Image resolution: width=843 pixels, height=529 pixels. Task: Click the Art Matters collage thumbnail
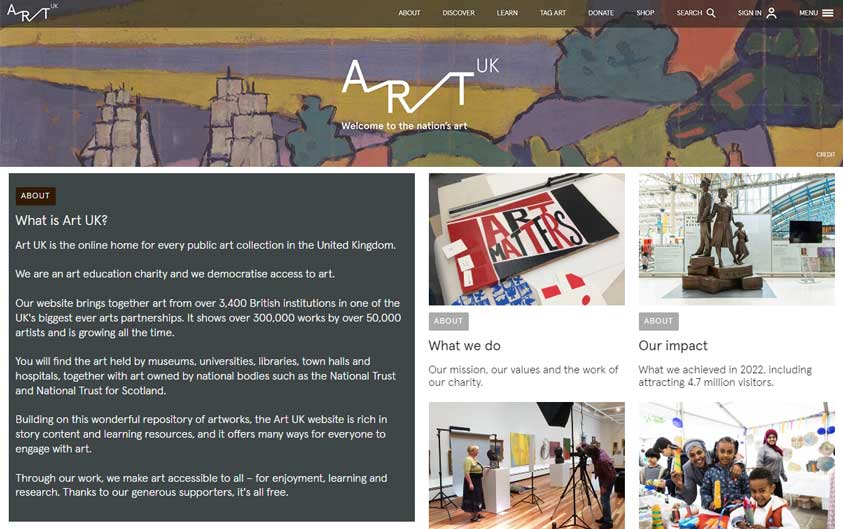coord(527,239)
